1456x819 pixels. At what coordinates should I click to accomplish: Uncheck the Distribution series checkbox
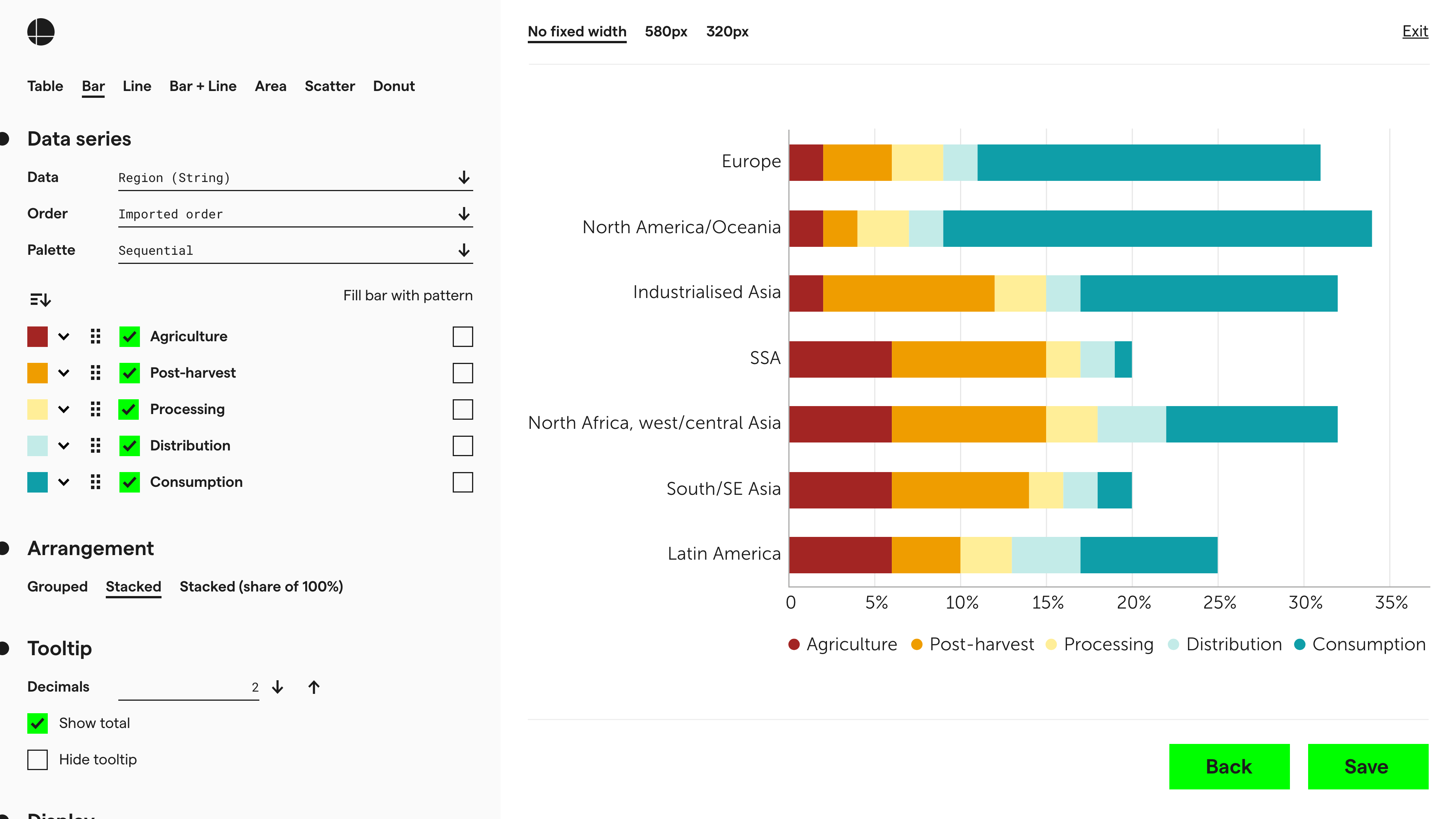(129, 446)
